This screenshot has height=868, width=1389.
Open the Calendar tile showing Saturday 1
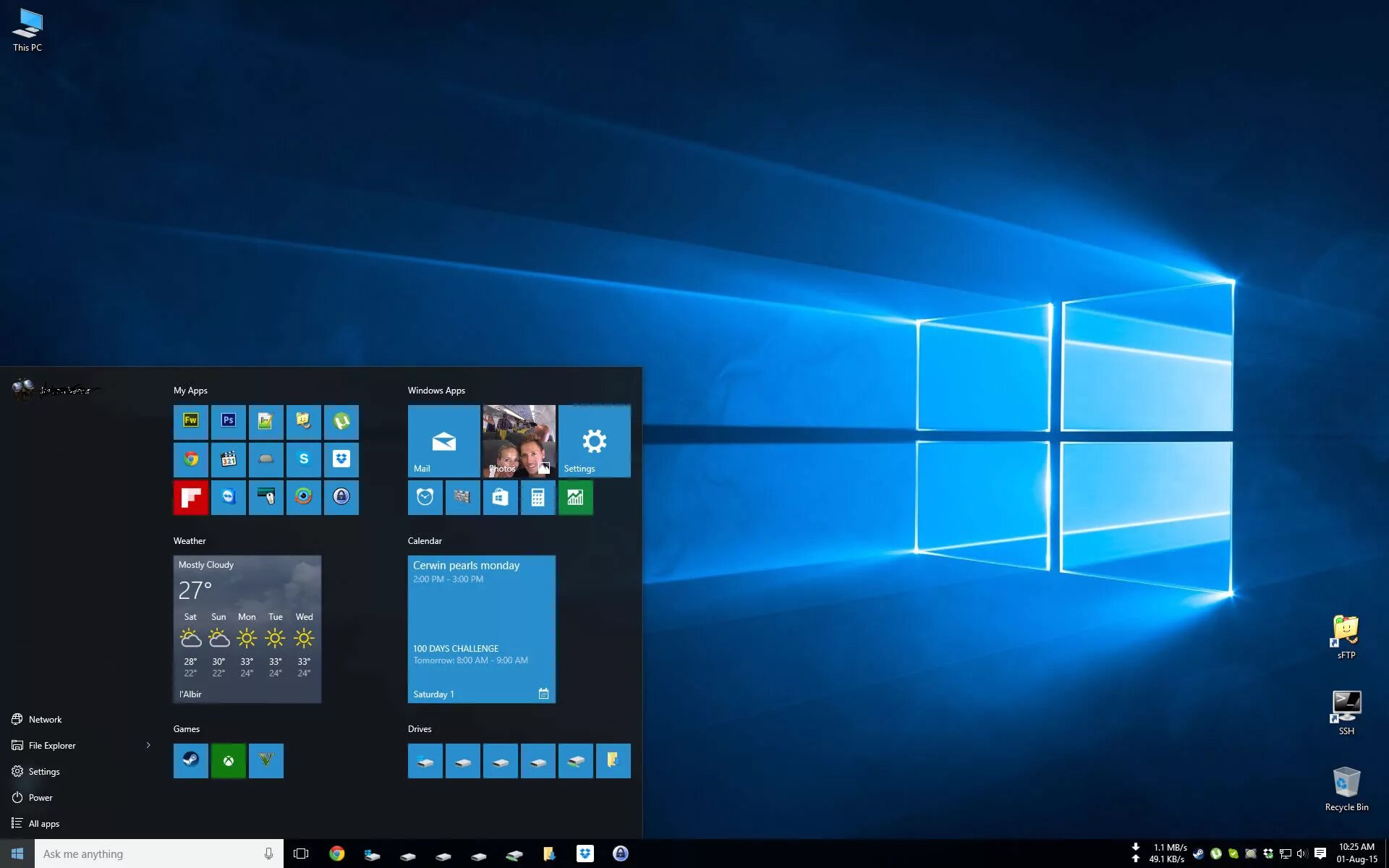click(481, 629)
